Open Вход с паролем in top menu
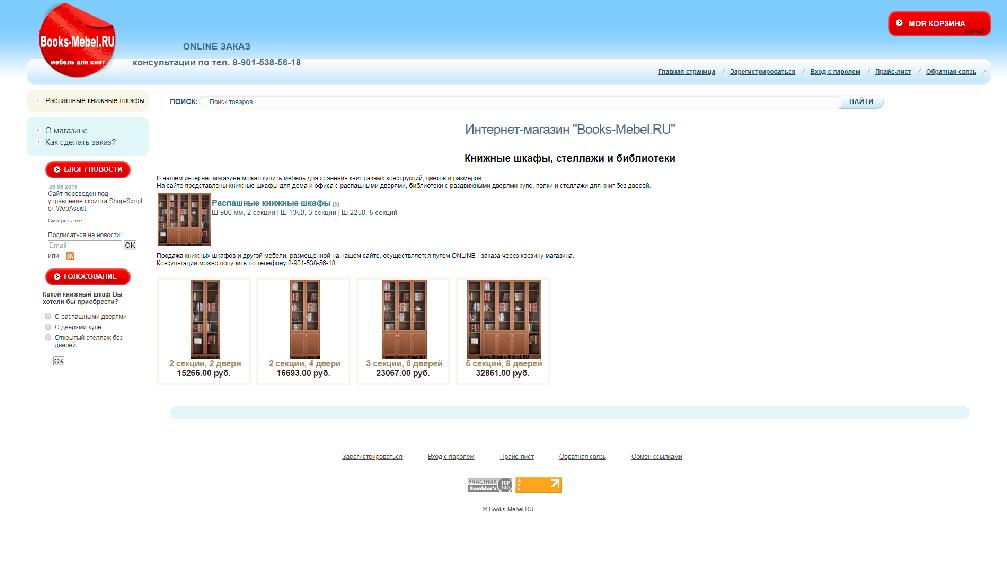This screenshot has width=1007, height=572. click(835, 71)
